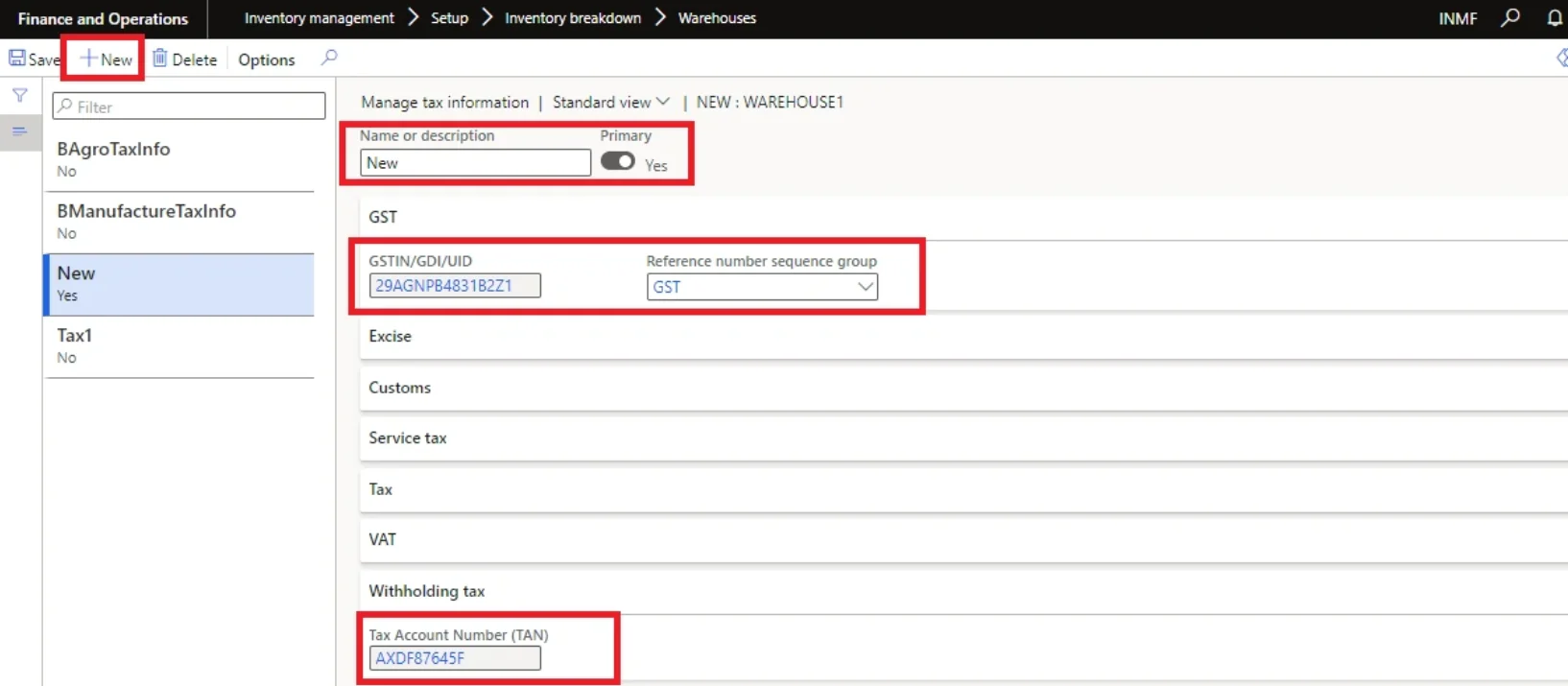The width and height of the screenshot is (1568, 686).
Task: Select the New record in the list
Action: tap(179, 284)
